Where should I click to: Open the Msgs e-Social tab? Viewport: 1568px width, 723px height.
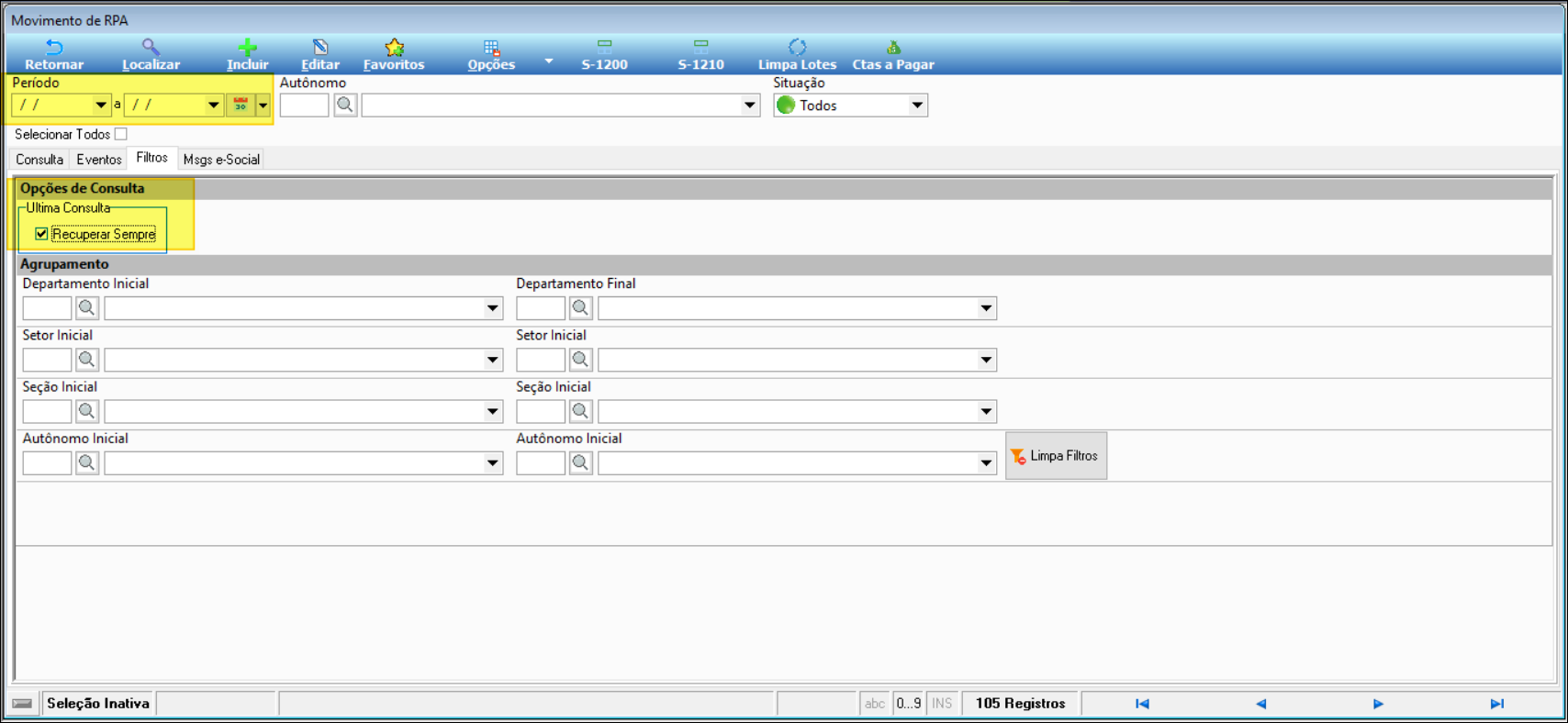pos(221,160)
